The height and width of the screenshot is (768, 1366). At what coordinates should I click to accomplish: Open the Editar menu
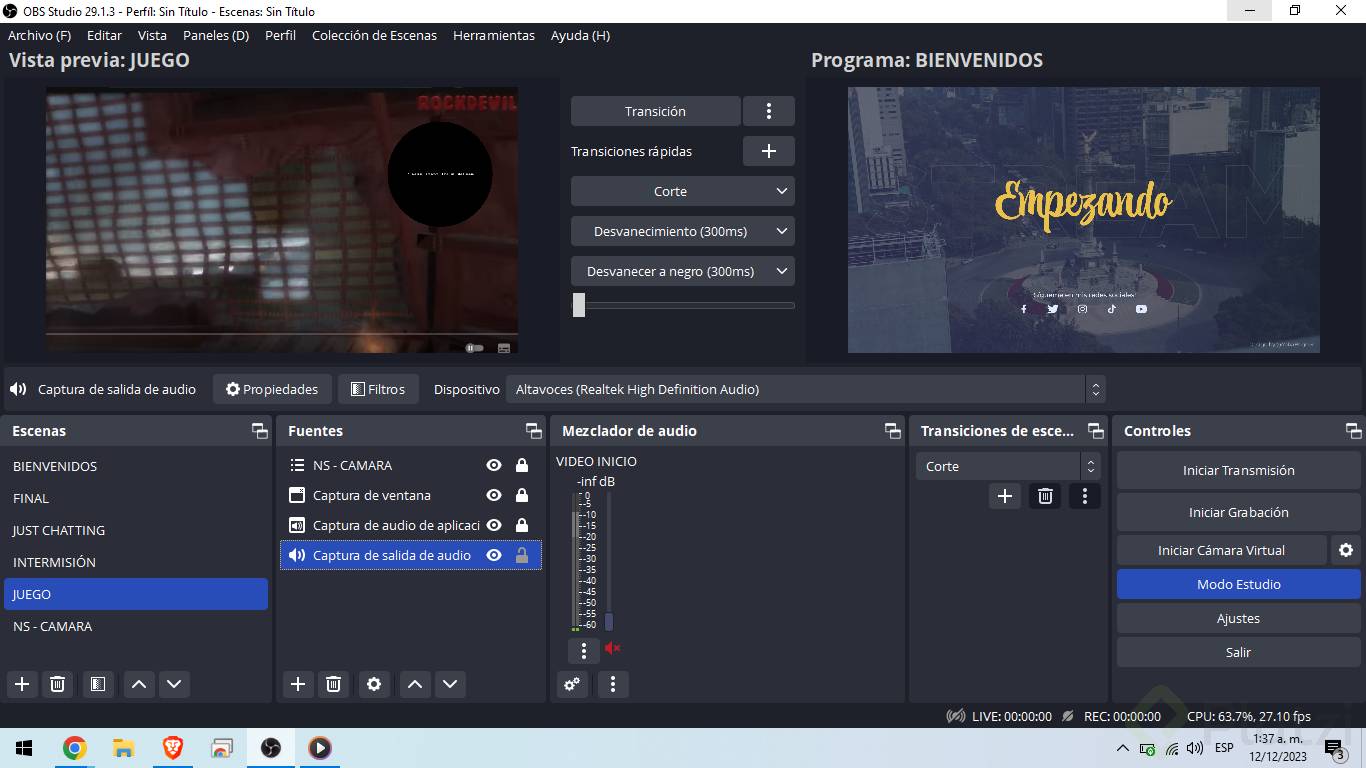click(104, 35)
